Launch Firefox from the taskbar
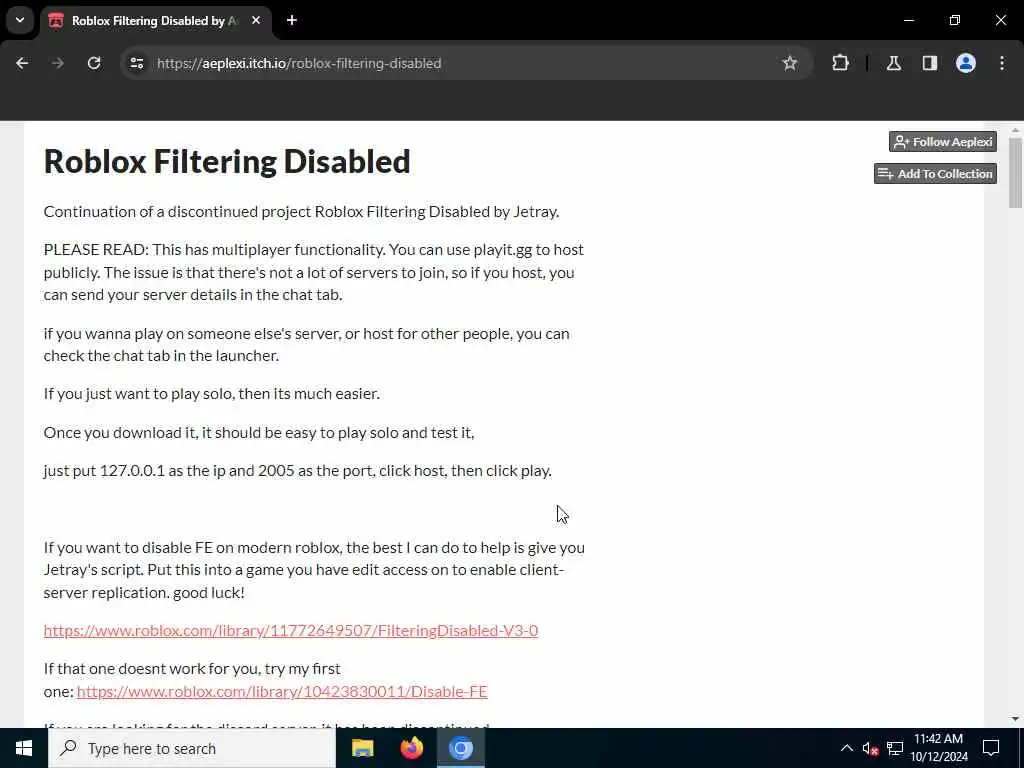1024x768 pixels. 411,748
